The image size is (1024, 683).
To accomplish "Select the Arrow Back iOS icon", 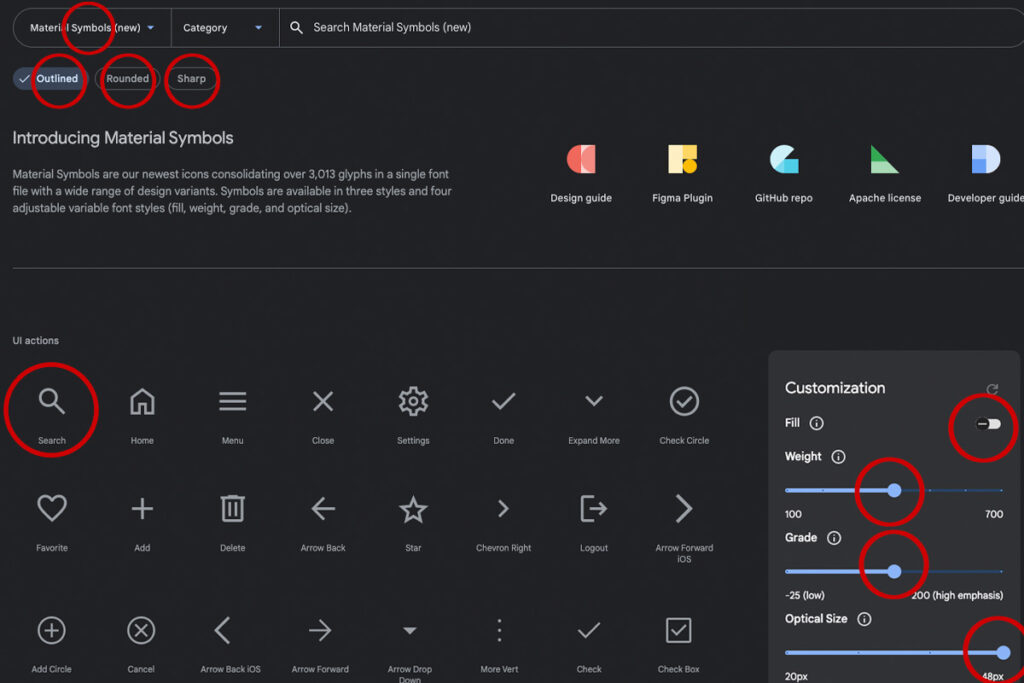I will point(222,630).
